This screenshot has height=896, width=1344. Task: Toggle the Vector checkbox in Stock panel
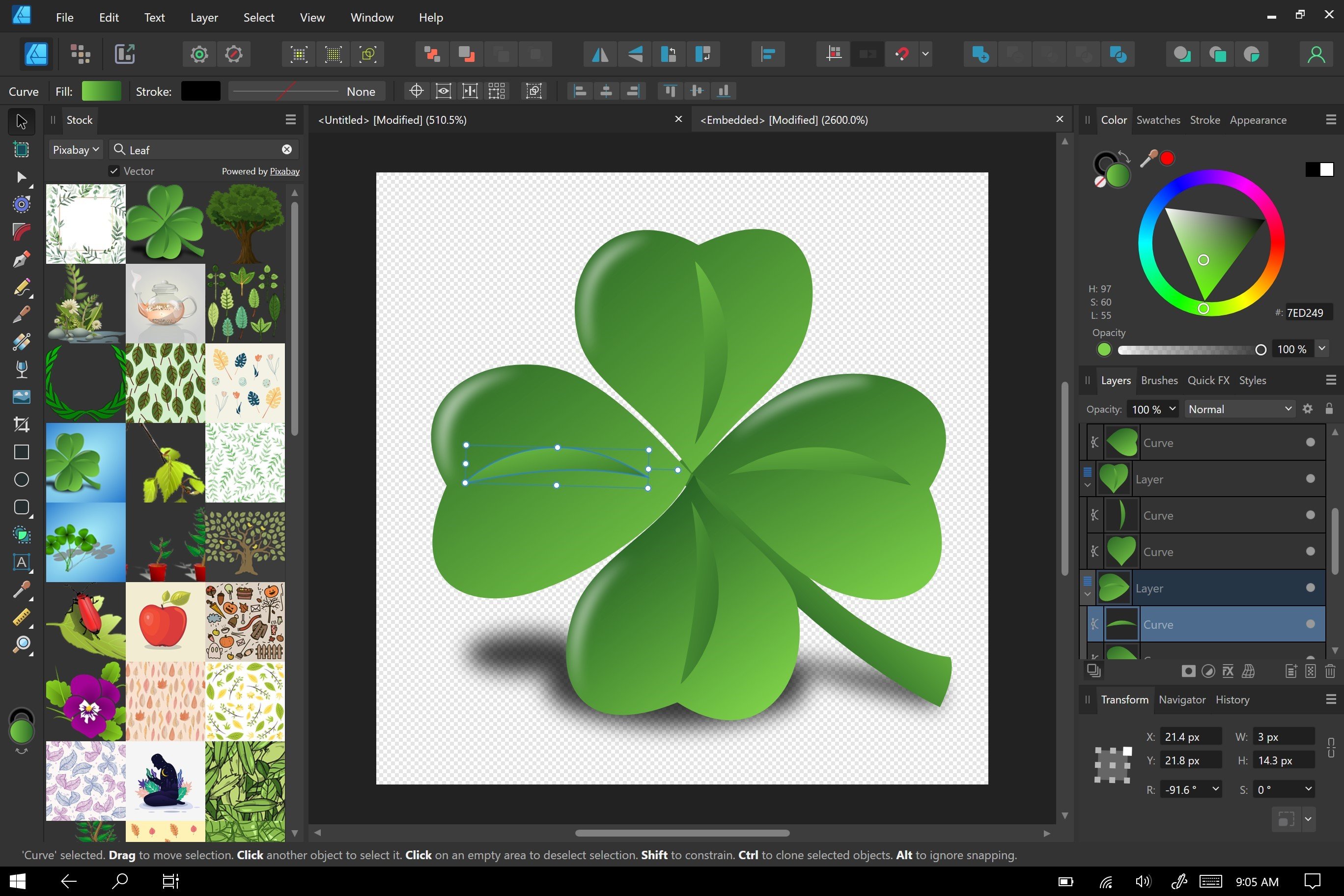(x=113, y=171)
